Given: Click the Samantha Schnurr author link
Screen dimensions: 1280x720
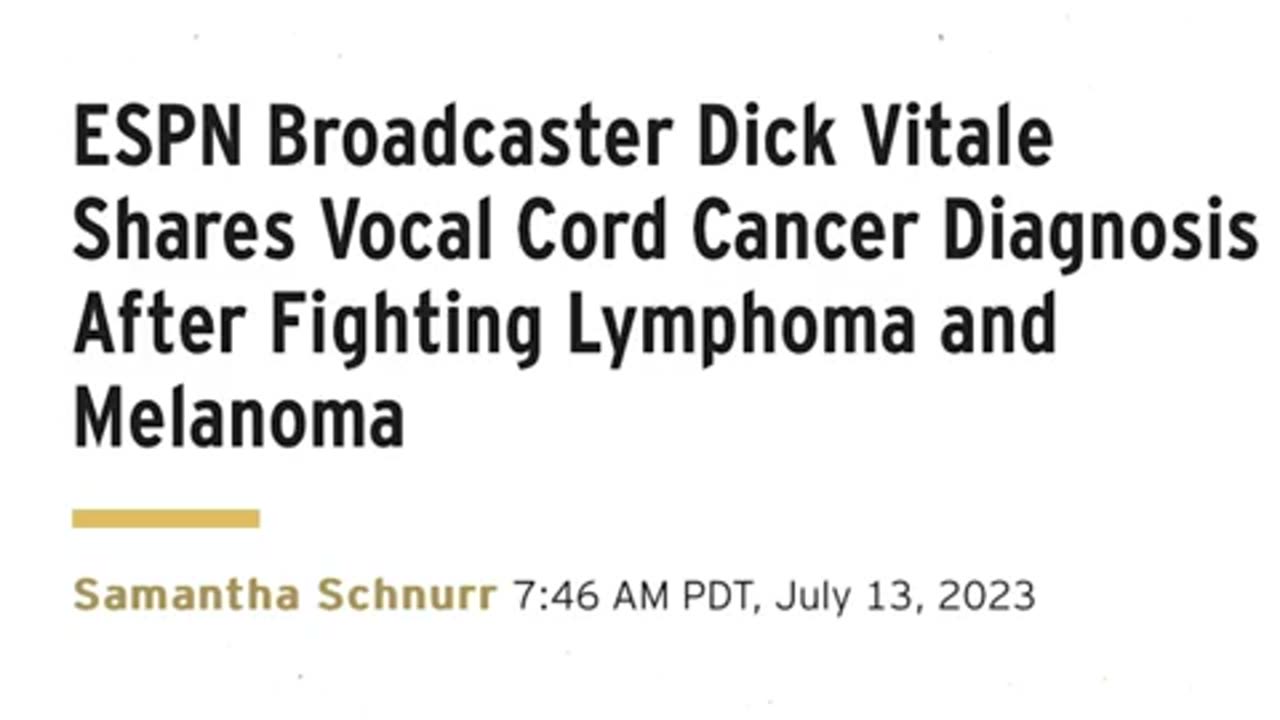Looking at the screenshot, I should [x=284, y=595].
